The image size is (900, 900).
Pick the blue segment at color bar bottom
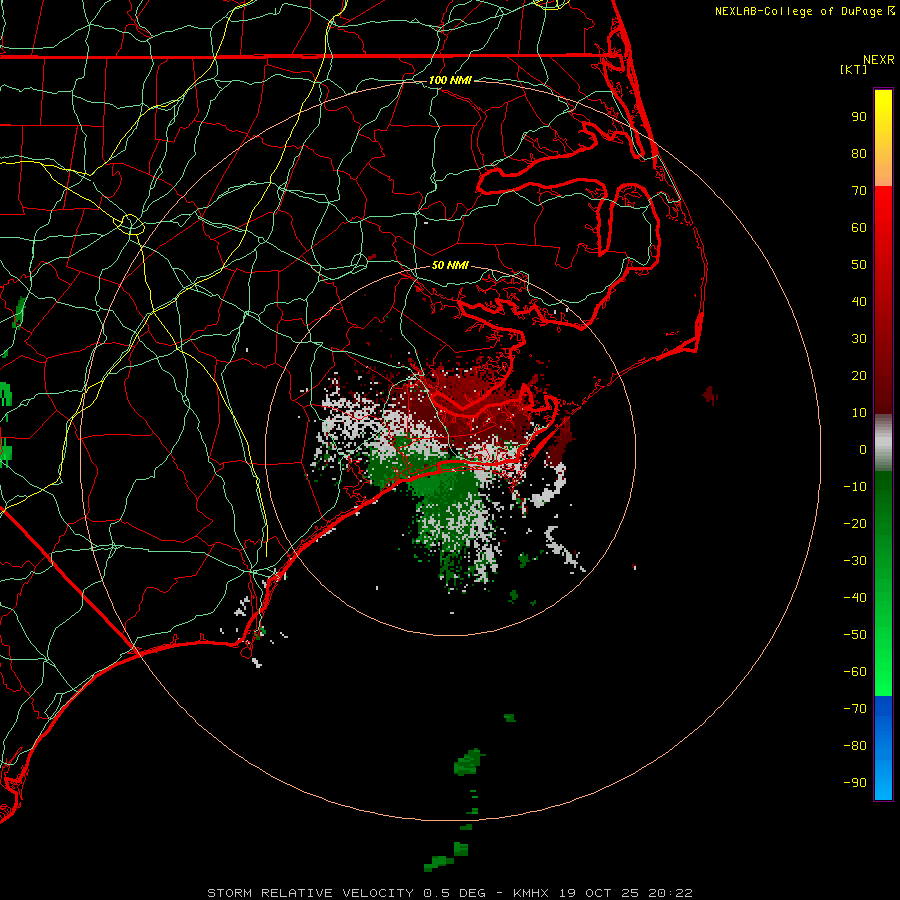click(x=883, y=748)
